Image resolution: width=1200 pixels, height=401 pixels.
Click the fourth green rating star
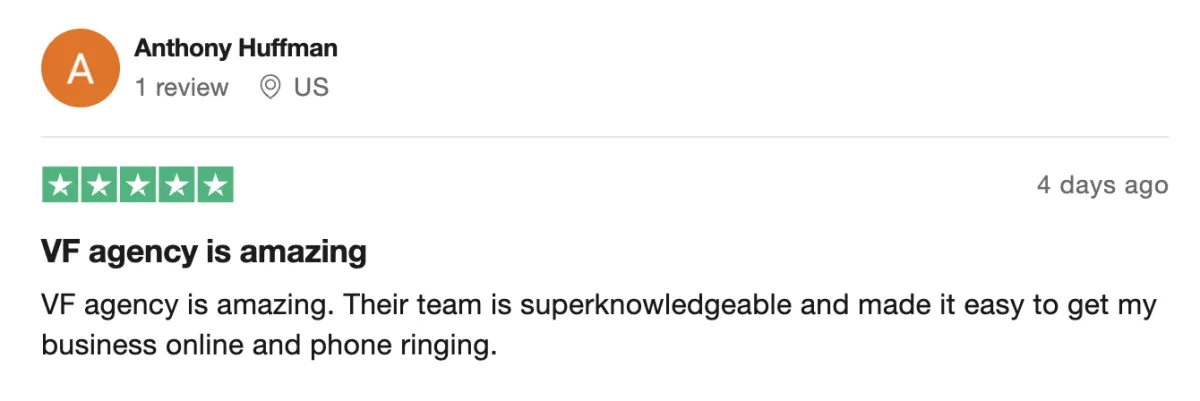point(176,185)
